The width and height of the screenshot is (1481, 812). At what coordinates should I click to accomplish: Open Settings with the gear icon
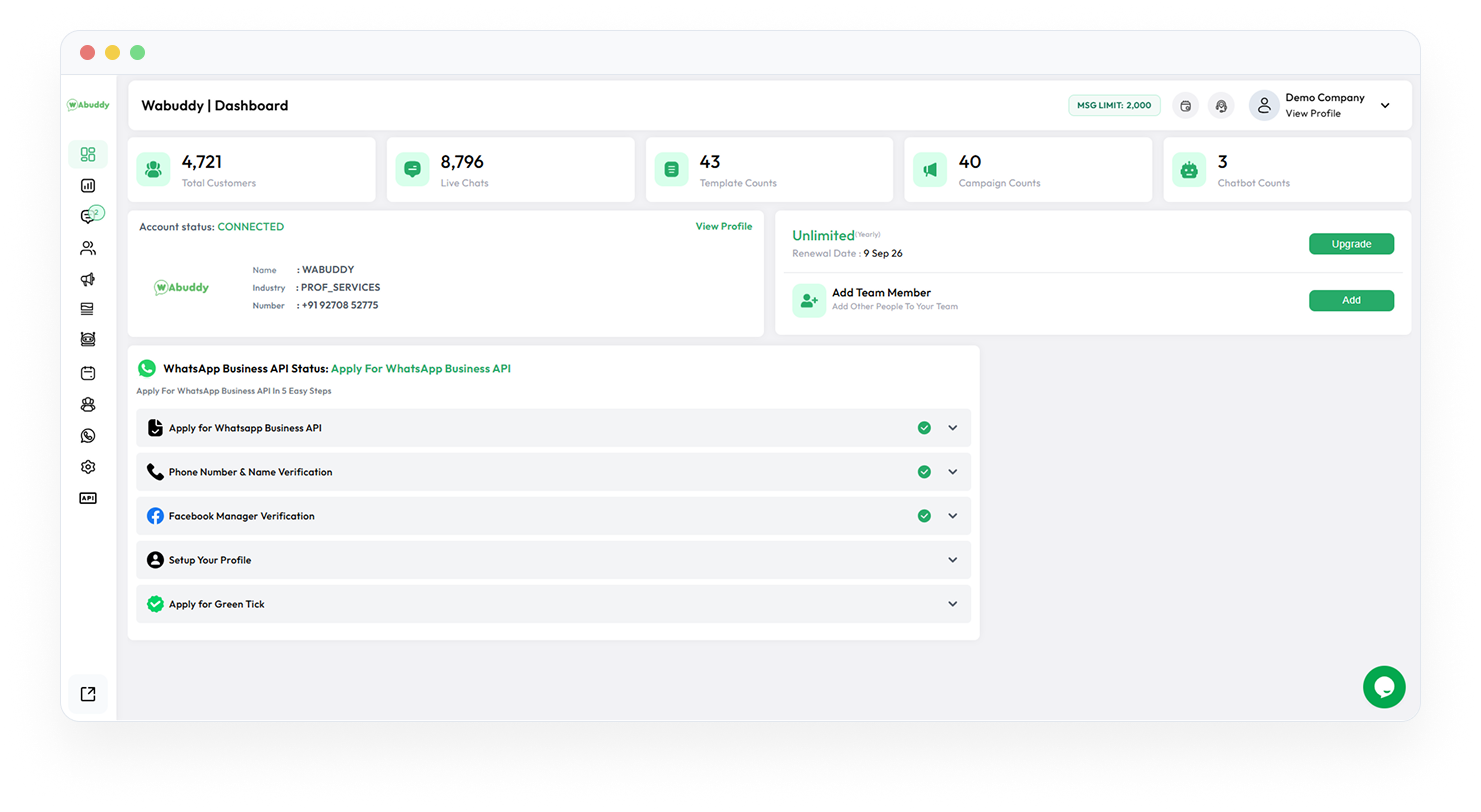pyautogui.click(x=88, y=466)
